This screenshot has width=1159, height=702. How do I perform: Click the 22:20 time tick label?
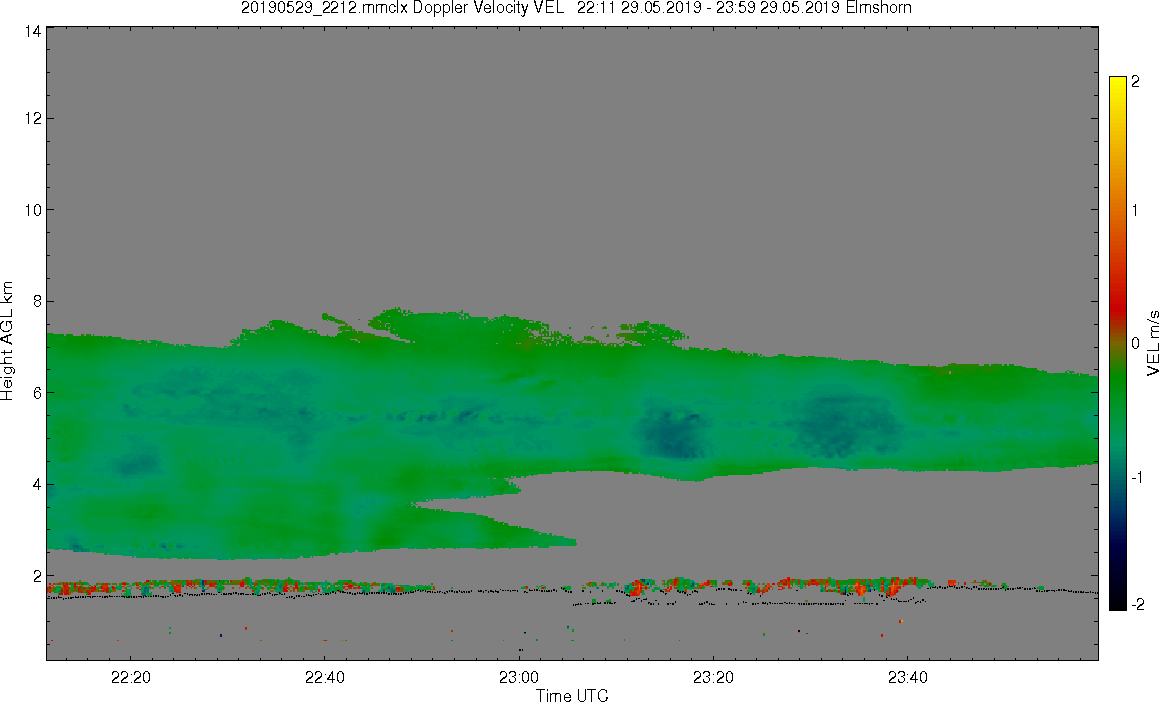[x=131, y=678]
